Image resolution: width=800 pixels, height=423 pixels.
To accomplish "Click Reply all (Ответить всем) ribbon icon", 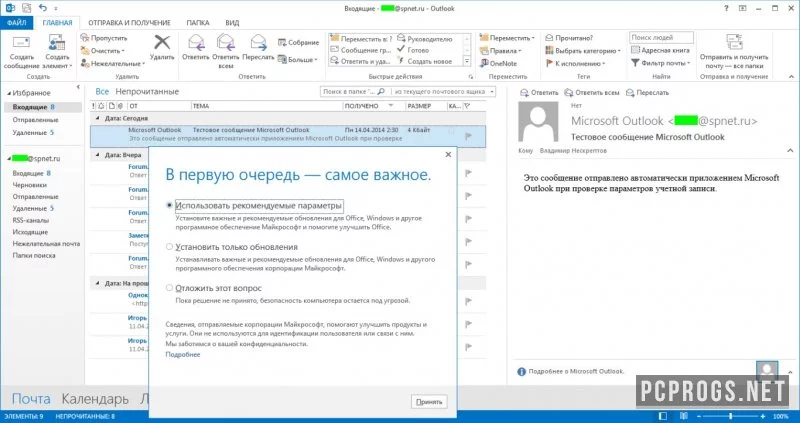I will click(225, 43).
